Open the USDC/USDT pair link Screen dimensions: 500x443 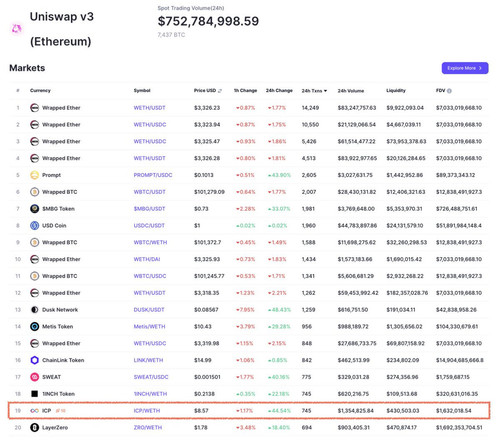pyautogui.click(x=149, y=226)
